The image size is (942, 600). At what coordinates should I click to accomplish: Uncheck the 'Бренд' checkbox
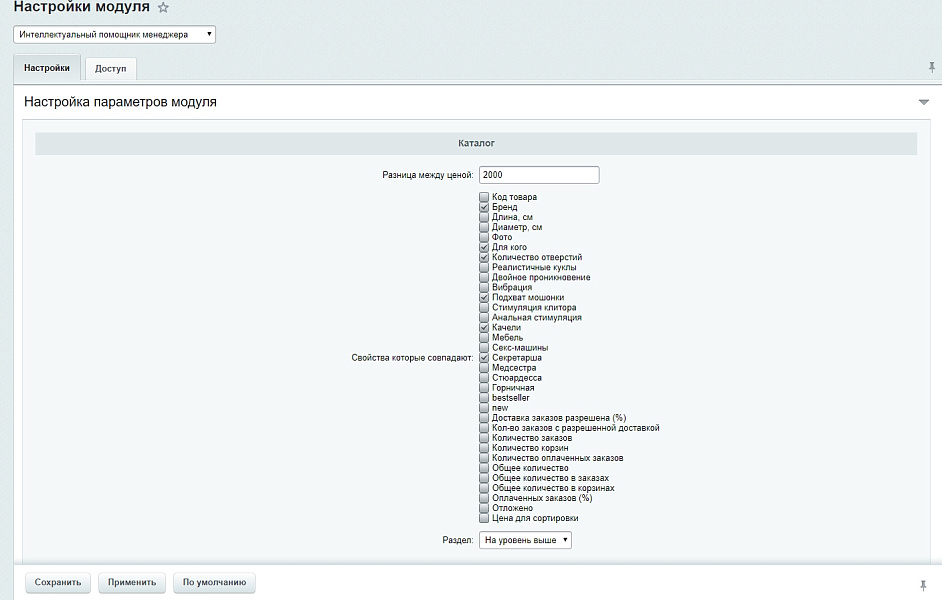coord(484,207)
